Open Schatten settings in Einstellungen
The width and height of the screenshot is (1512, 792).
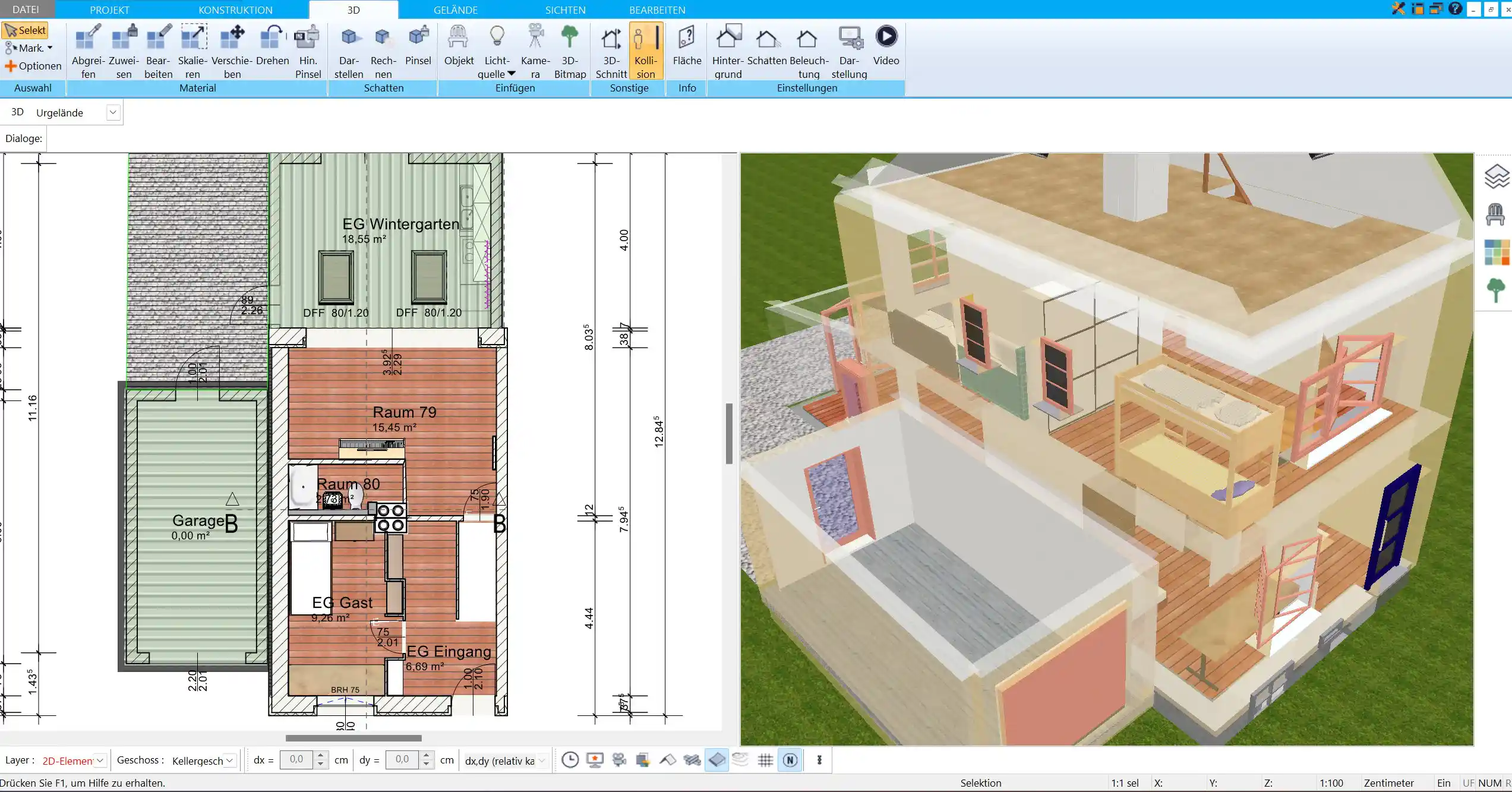pos(766,45)
